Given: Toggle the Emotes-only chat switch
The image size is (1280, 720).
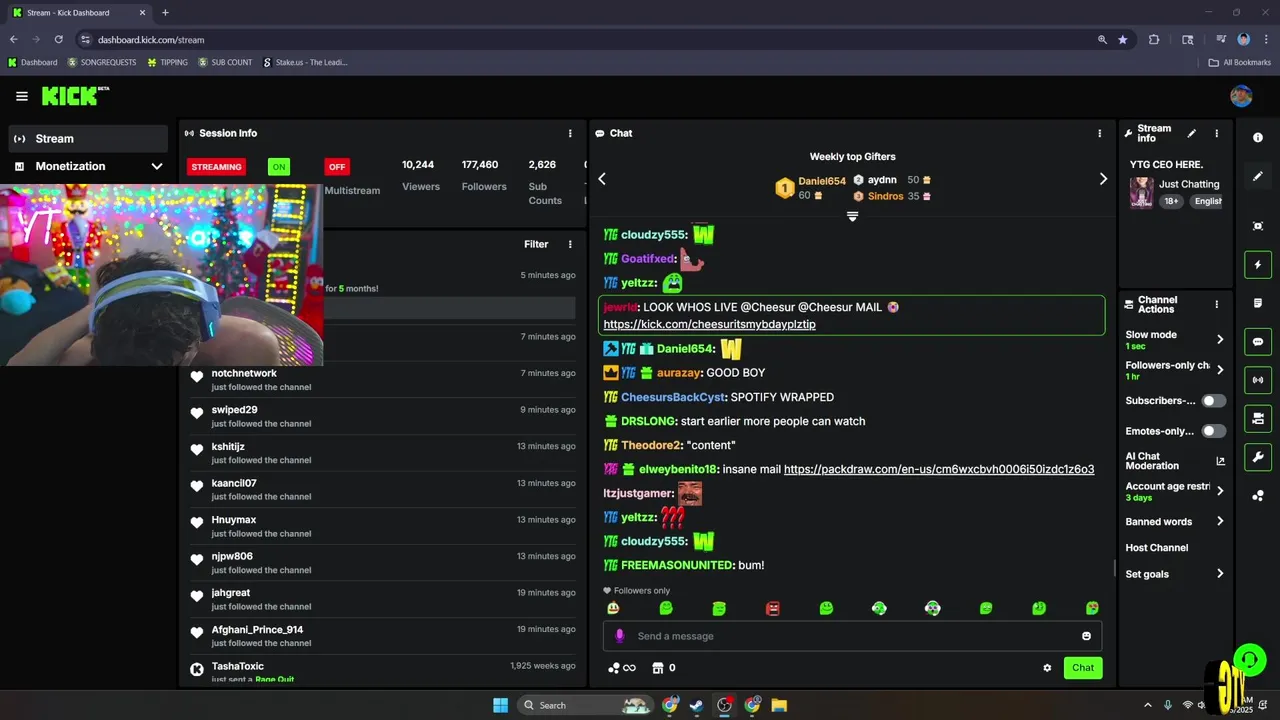Looking at the screenshot, I should tap(1213, 431).
